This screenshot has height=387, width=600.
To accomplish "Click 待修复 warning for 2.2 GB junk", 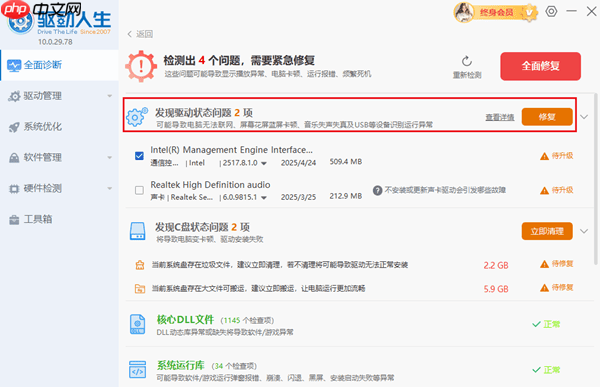I will tap(556, 264).
